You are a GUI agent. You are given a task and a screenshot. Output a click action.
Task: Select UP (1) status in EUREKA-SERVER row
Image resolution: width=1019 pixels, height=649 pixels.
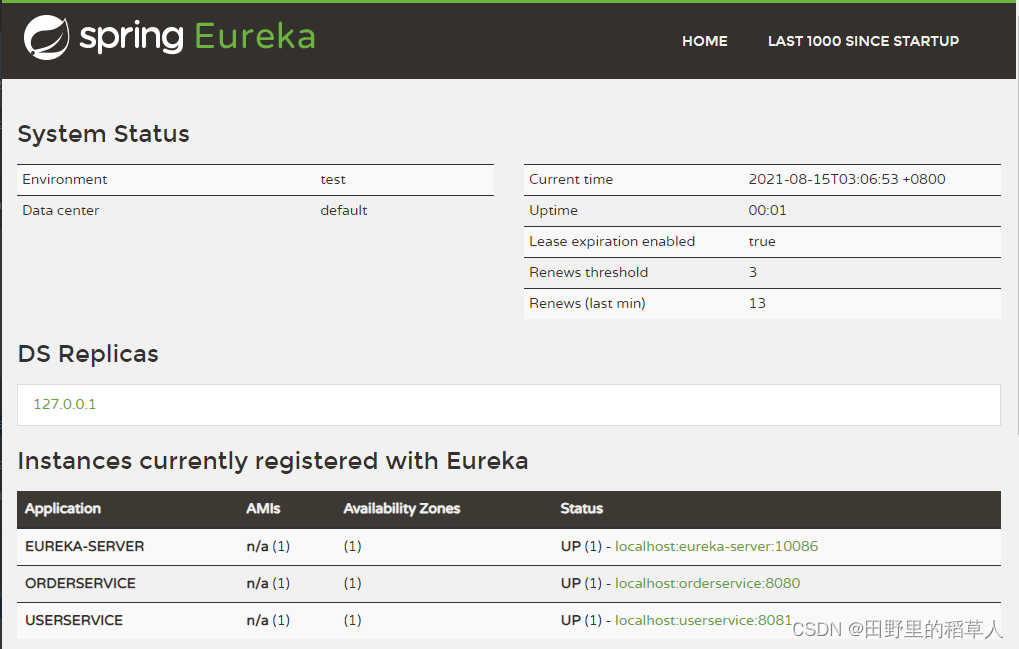[x=581, y=546]
